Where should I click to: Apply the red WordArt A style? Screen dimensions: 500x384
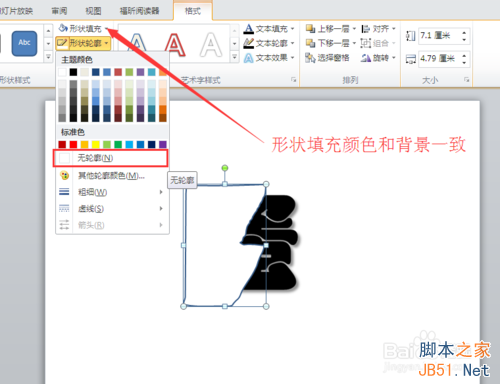click(x=175, y=44)
